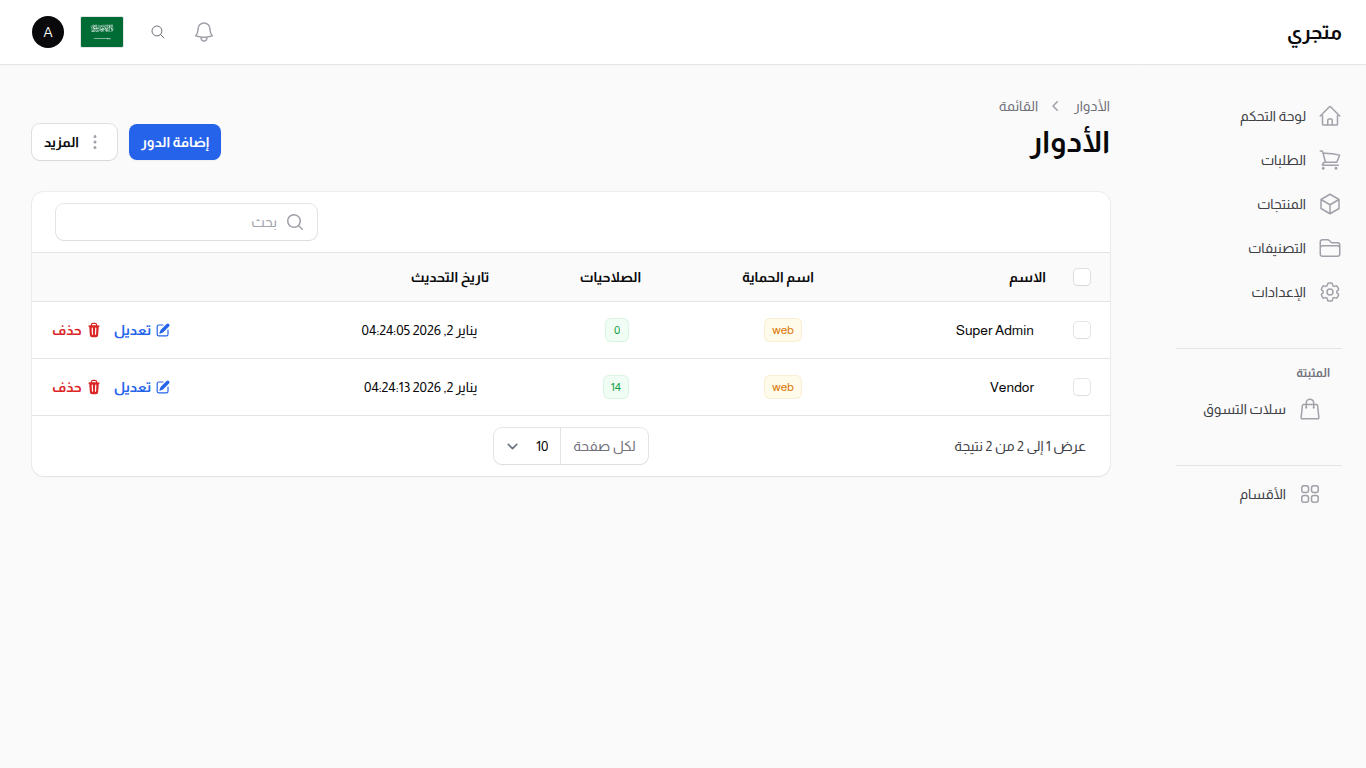Click the breadcrumb chevron between الأدوار and القائمة

tap(1055, 106)
